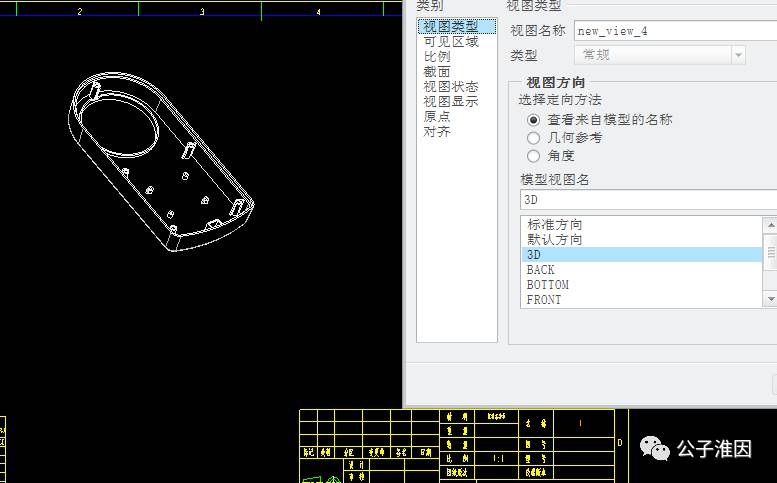Click the view list scrollbar thumb
This screenshot has height=483, width=777.
pos(771,252)
